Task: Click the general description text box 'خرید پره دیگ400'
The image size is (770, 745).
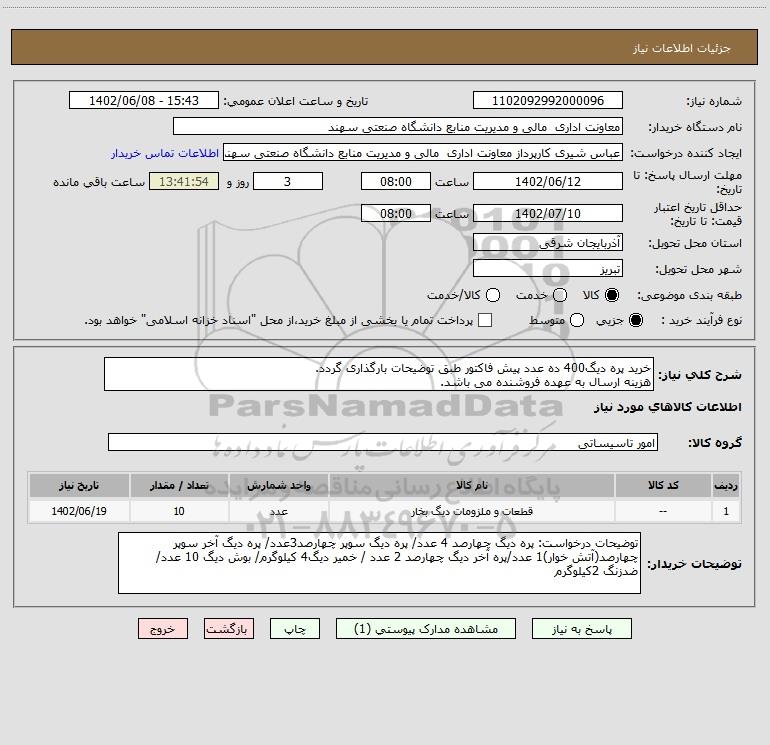Action: (x=379, y=374)
